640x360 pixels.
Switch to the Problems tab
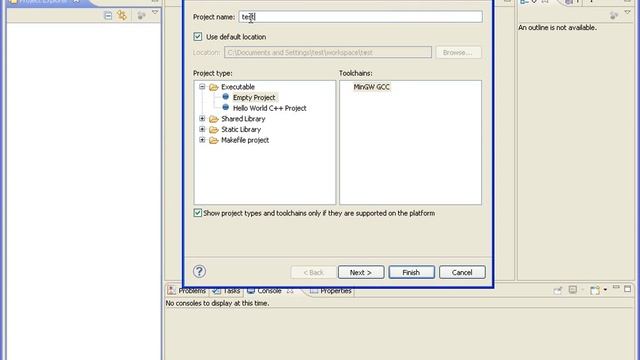click(x=187, y=291)
